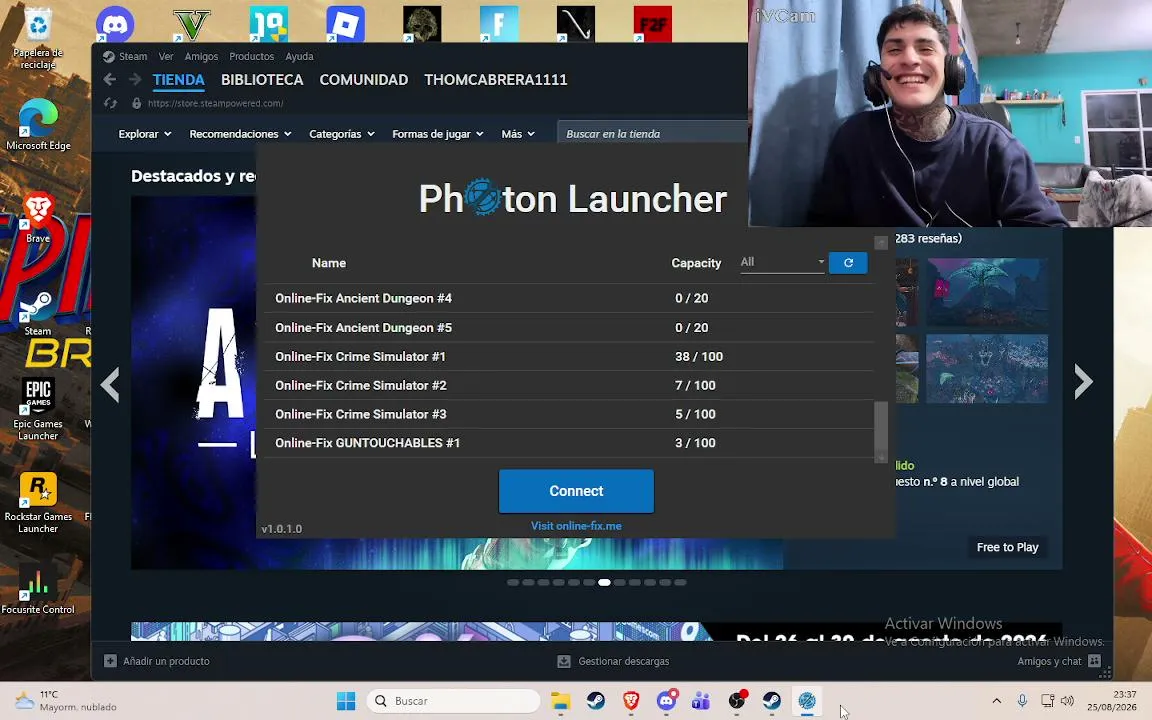Open the Rockstar Games Launcher shortcut
Image resolution: width=1152 pixels, height=720 pixels.
(37, 503)
